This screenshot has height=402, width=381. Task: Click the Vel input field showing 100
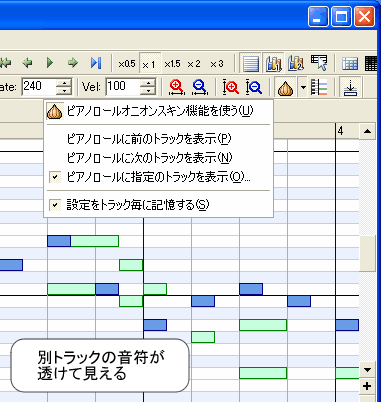(123, 87)
